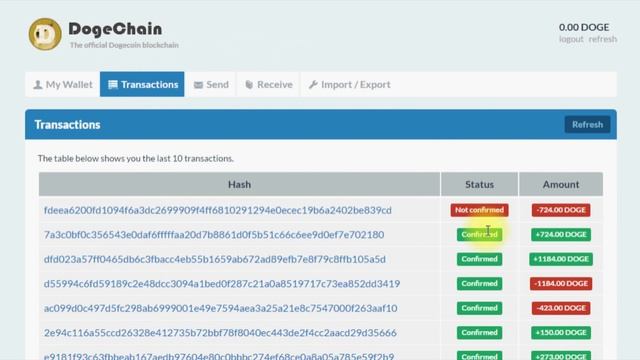
Task: Click the logout link
Action: (x=571, y=39)
